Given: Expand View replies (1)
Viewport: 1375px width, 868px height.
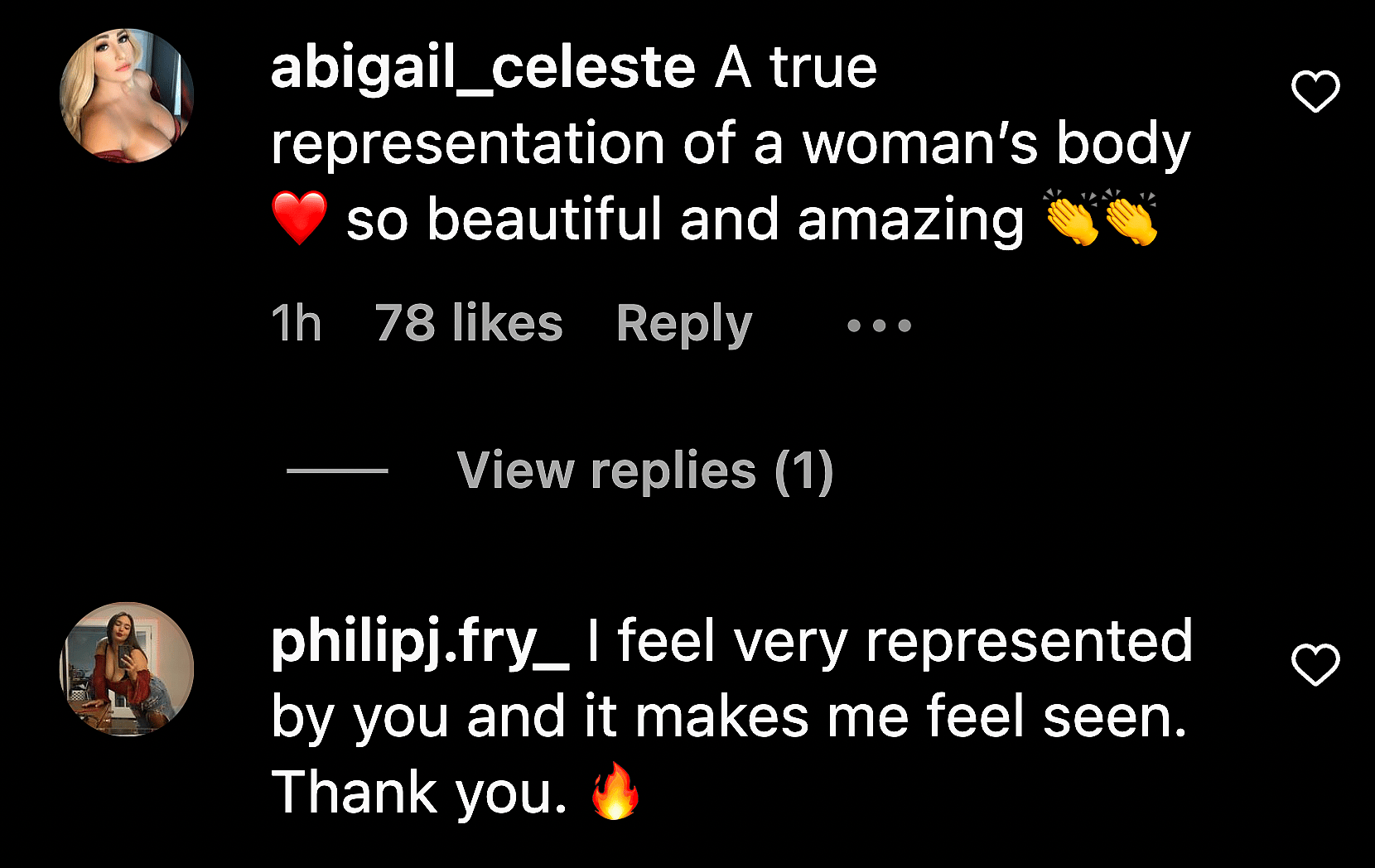Looking at the screenshot, I should [x=644, y=470].
